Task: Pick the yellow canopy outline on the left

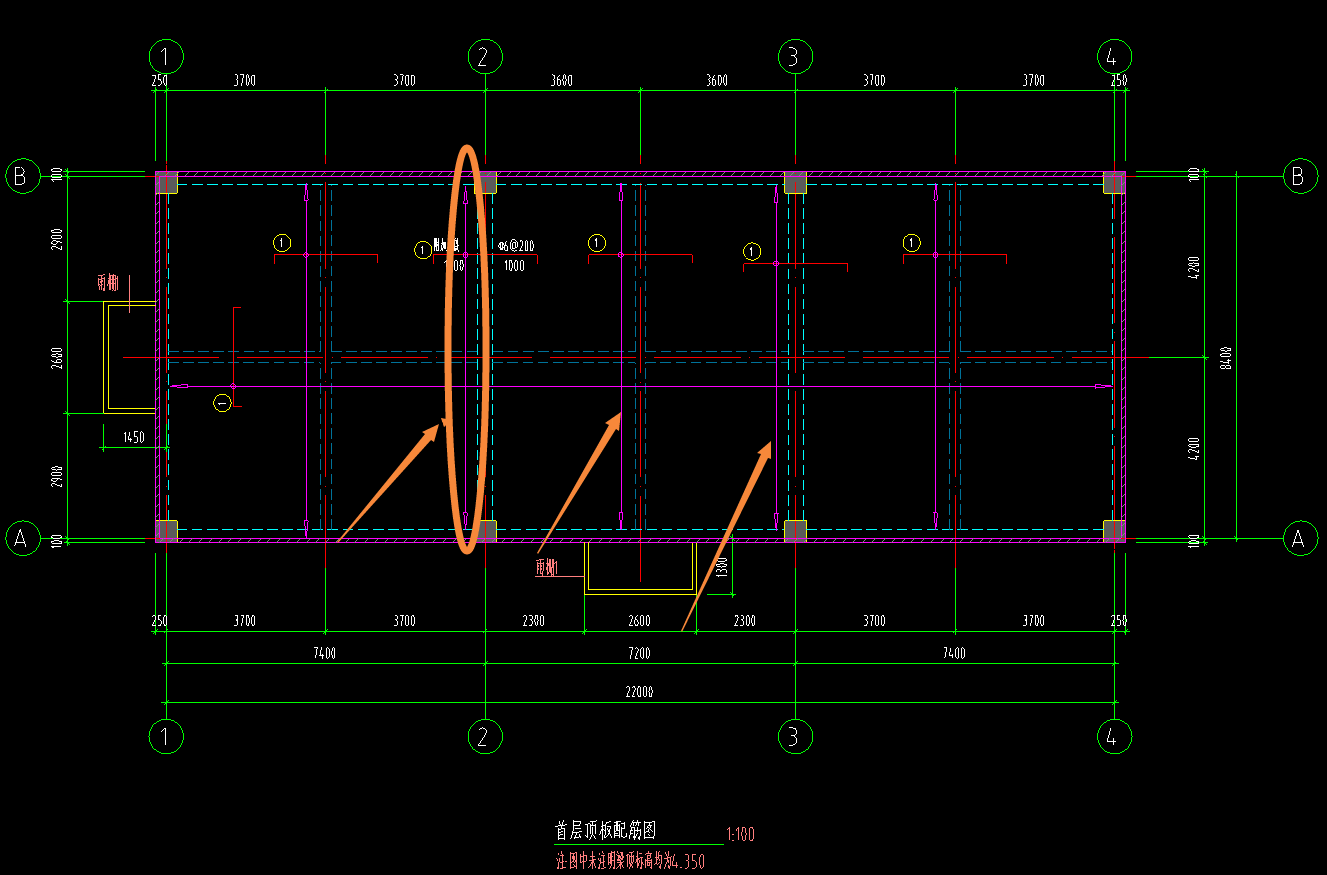Action: pos(132,358)
